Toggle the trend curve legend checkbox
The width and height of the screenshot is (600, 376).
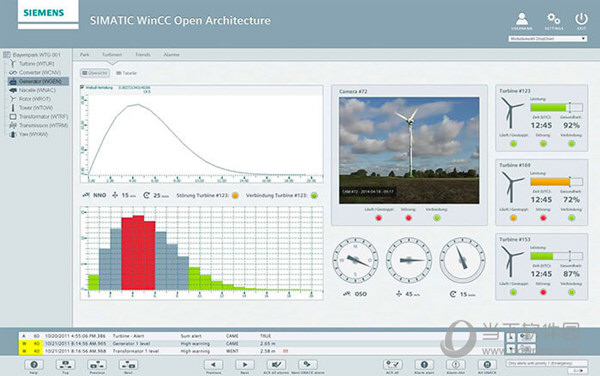pyautogui.click(x=82, y=87)
